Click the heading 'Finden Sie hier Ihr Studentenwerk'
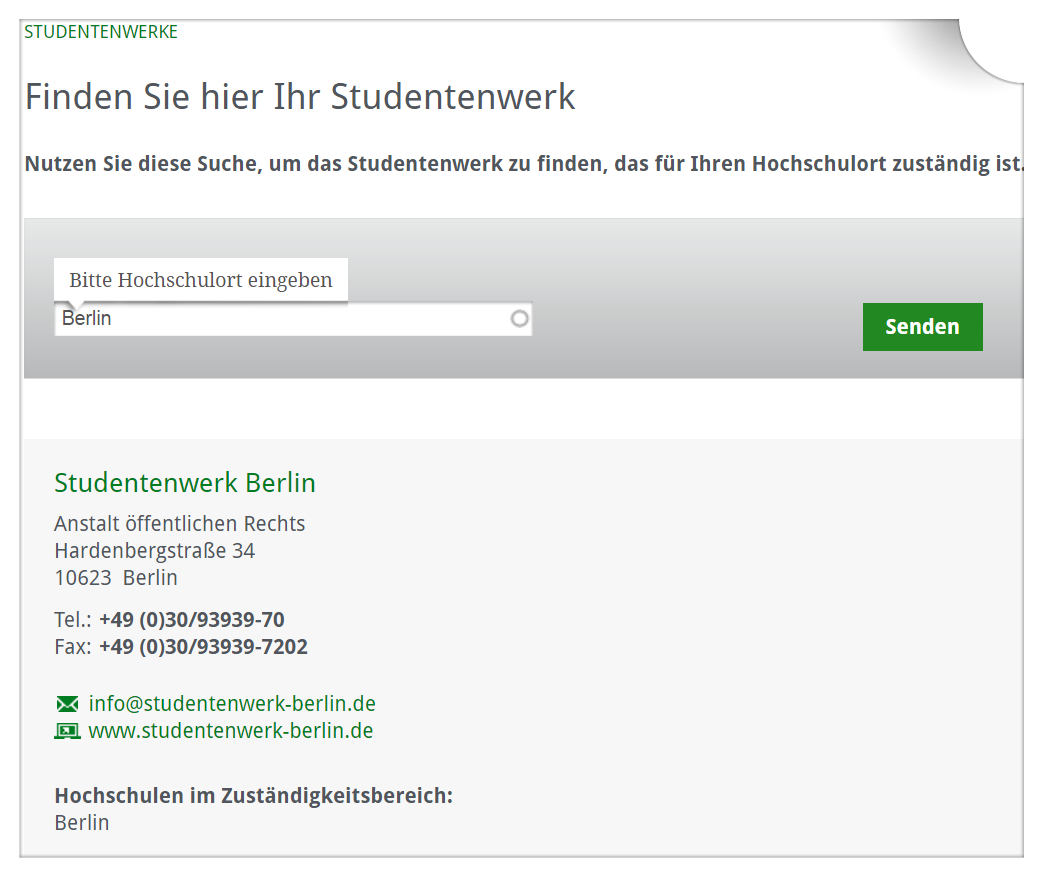 pyautogui.click(x=300, y=96)
